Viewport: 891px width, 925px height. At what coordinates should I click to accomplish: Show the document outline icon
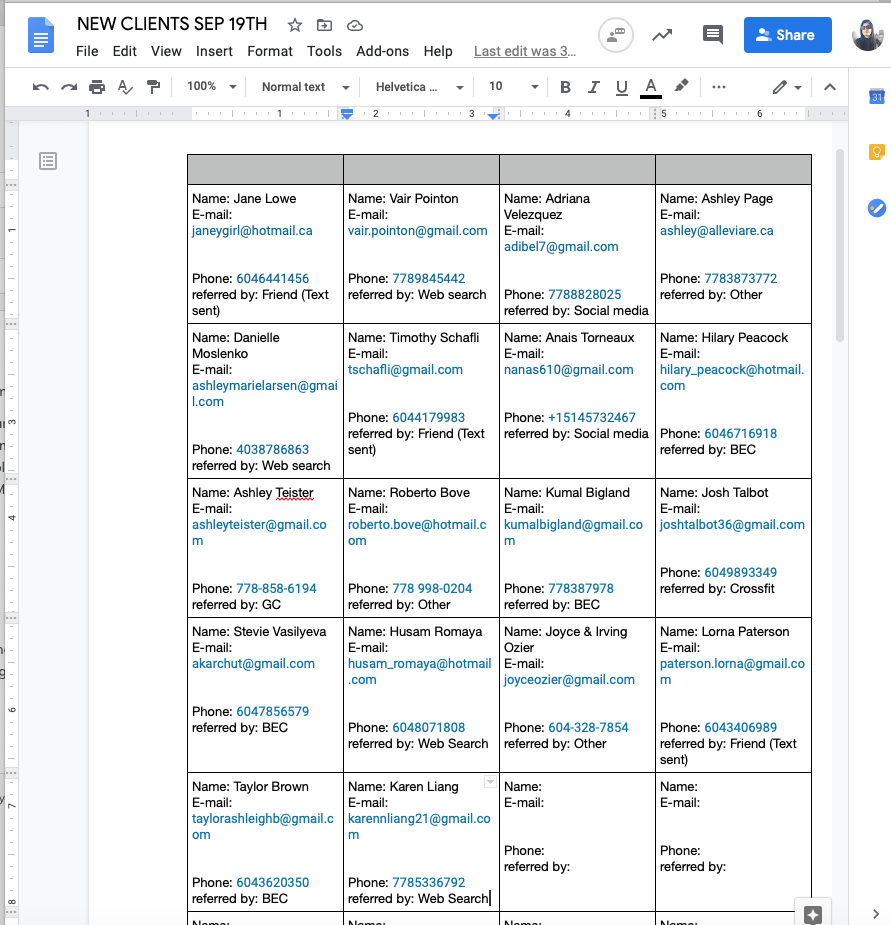[48, 161]
